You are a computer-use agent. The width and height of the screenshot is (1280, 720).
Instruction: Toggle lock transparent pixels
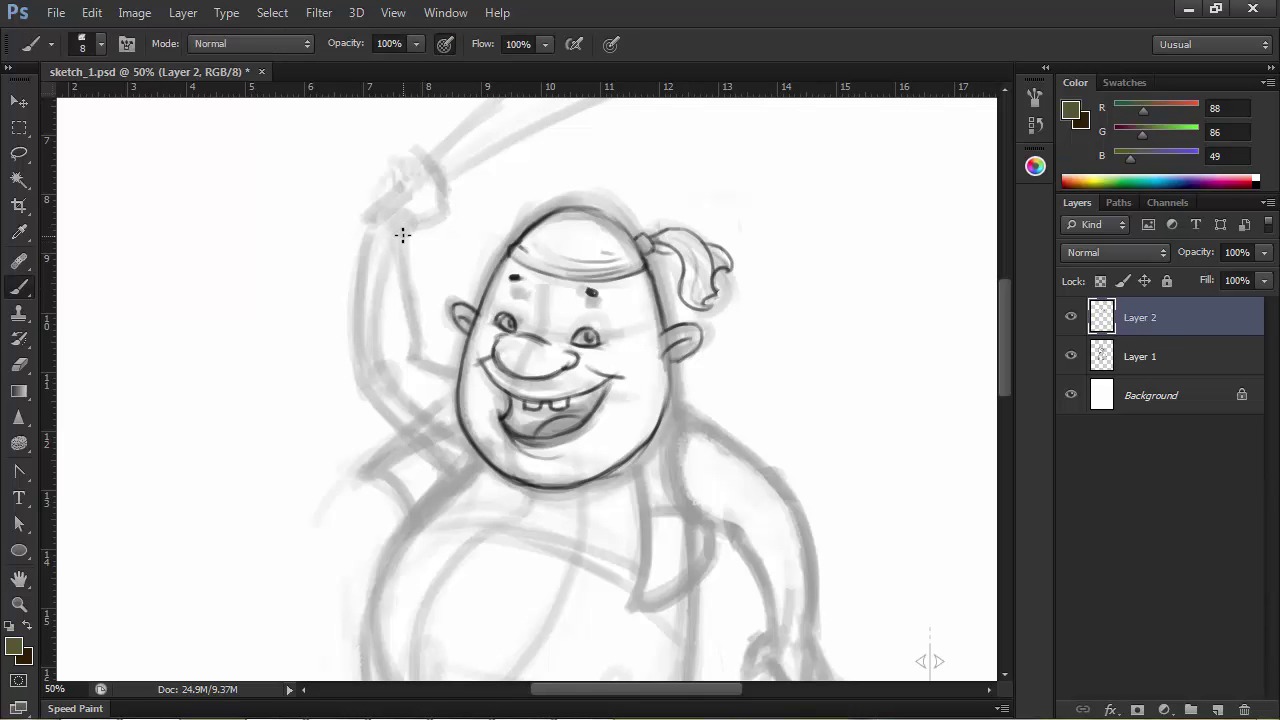pyautogui.click(x=1100, y=281)
